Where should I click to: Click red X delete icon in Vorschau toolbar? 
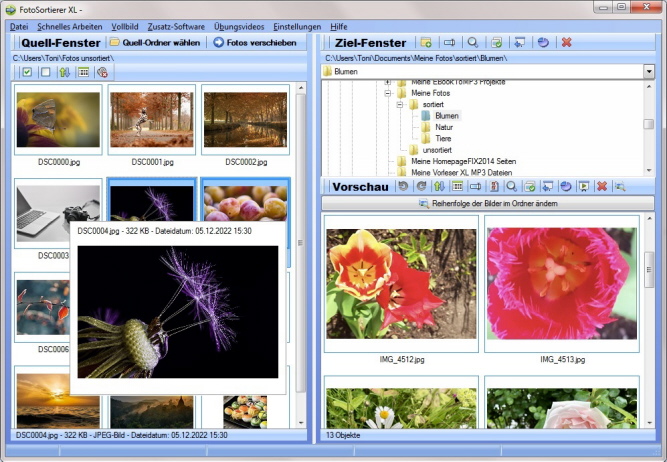click(602, 186)
